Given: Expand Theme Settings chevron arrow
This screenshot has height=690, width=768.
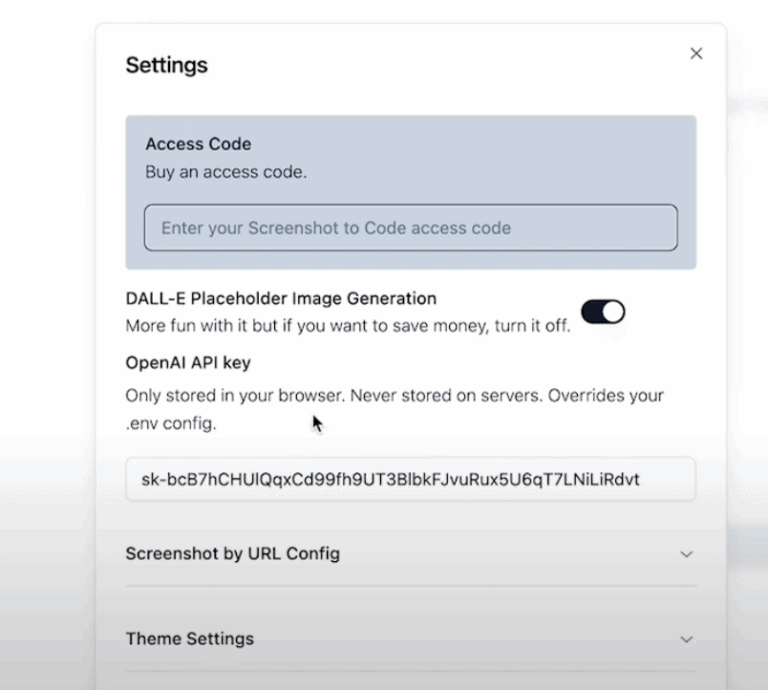Looking at the screenshot, I should [686, 639].
